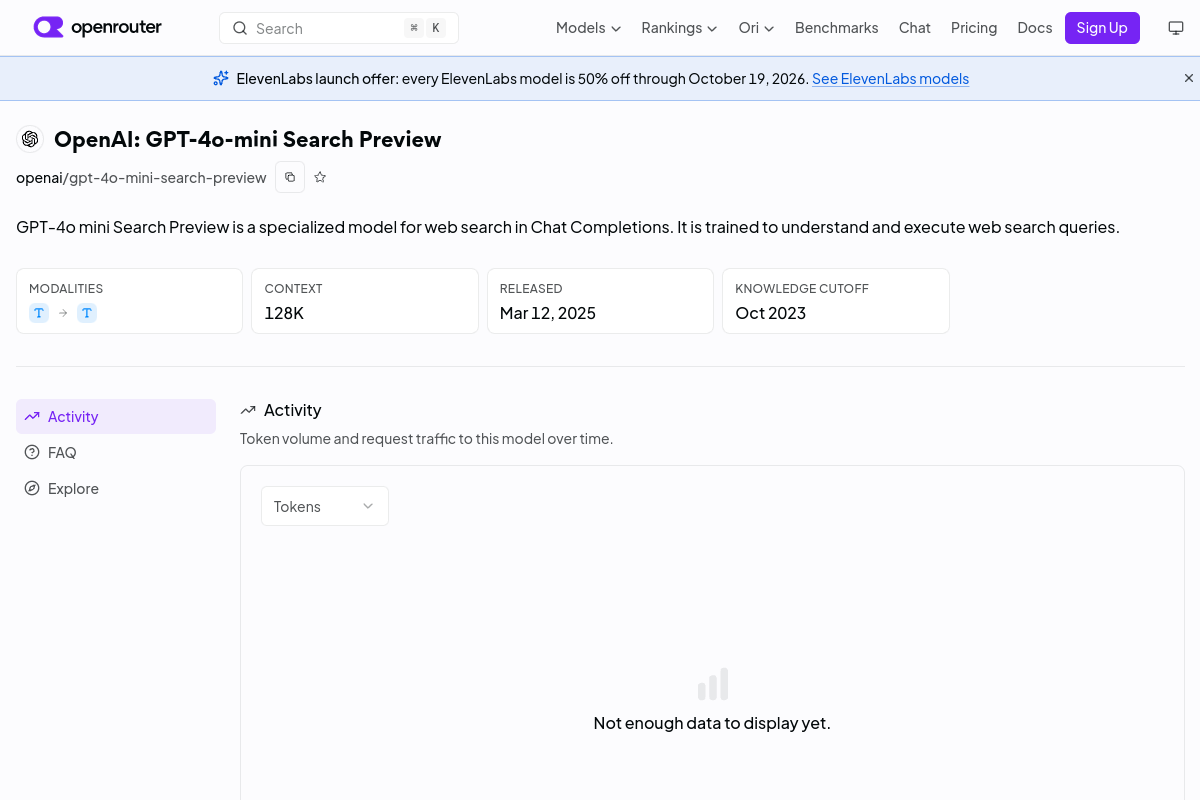Click the CONTEXT label
1200x800 pixels.
click(293, 288)
